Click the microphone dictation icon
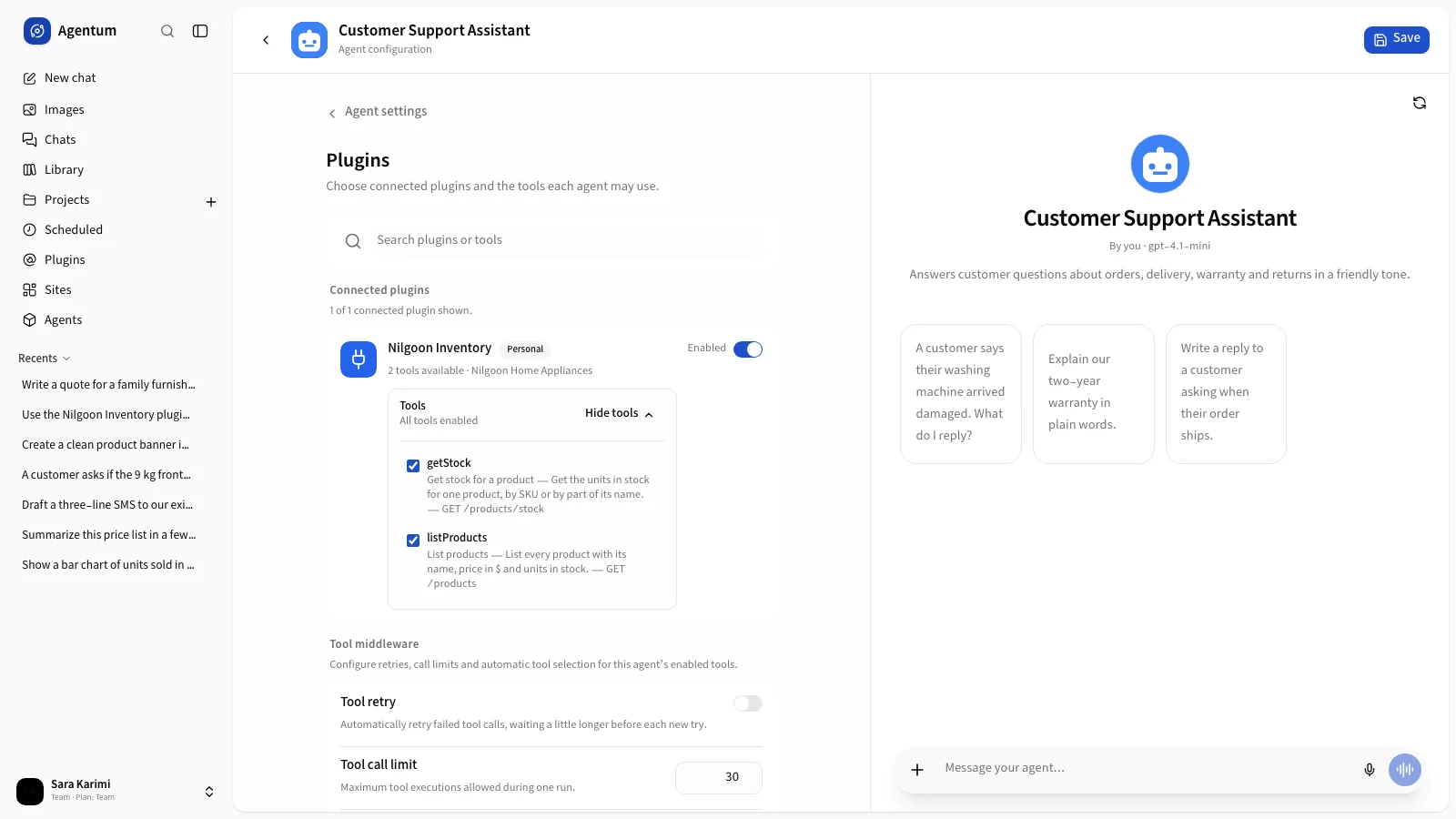Image resolution: width=1456 pixels, height=819 pixels. (1370, 770)
